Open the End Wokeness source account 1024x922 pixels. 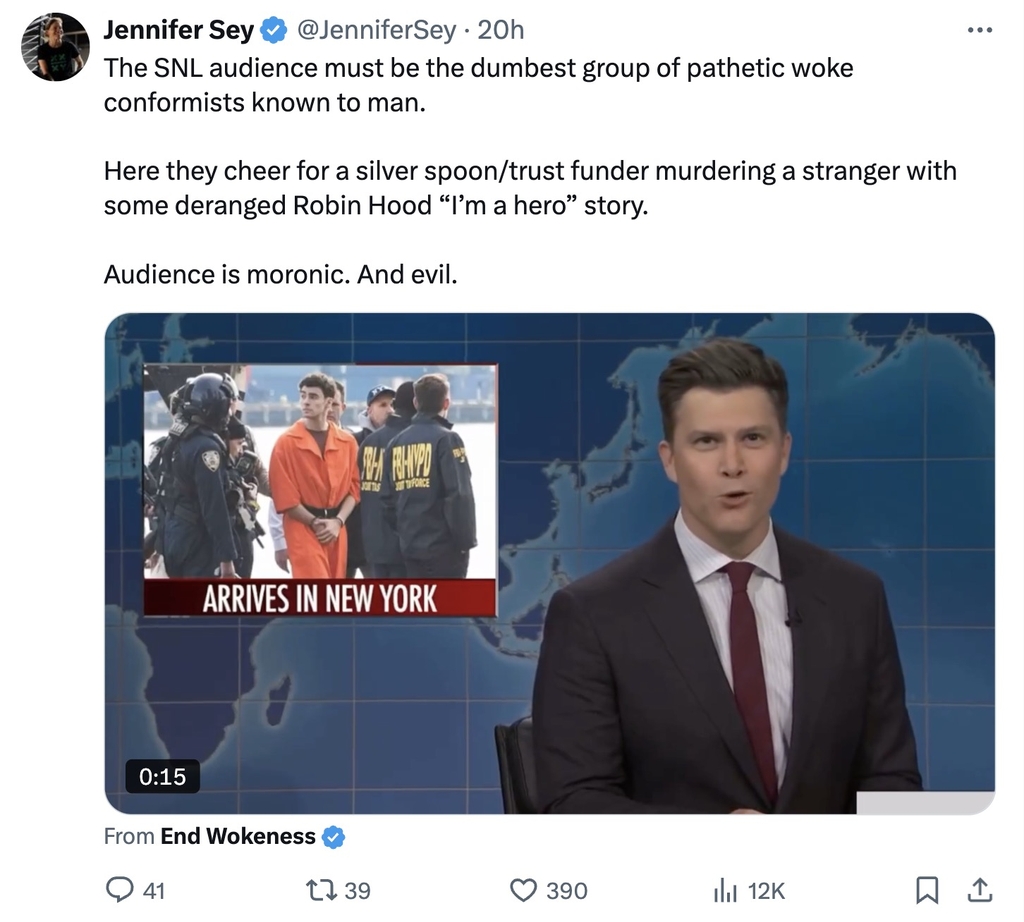pos(238,836)
